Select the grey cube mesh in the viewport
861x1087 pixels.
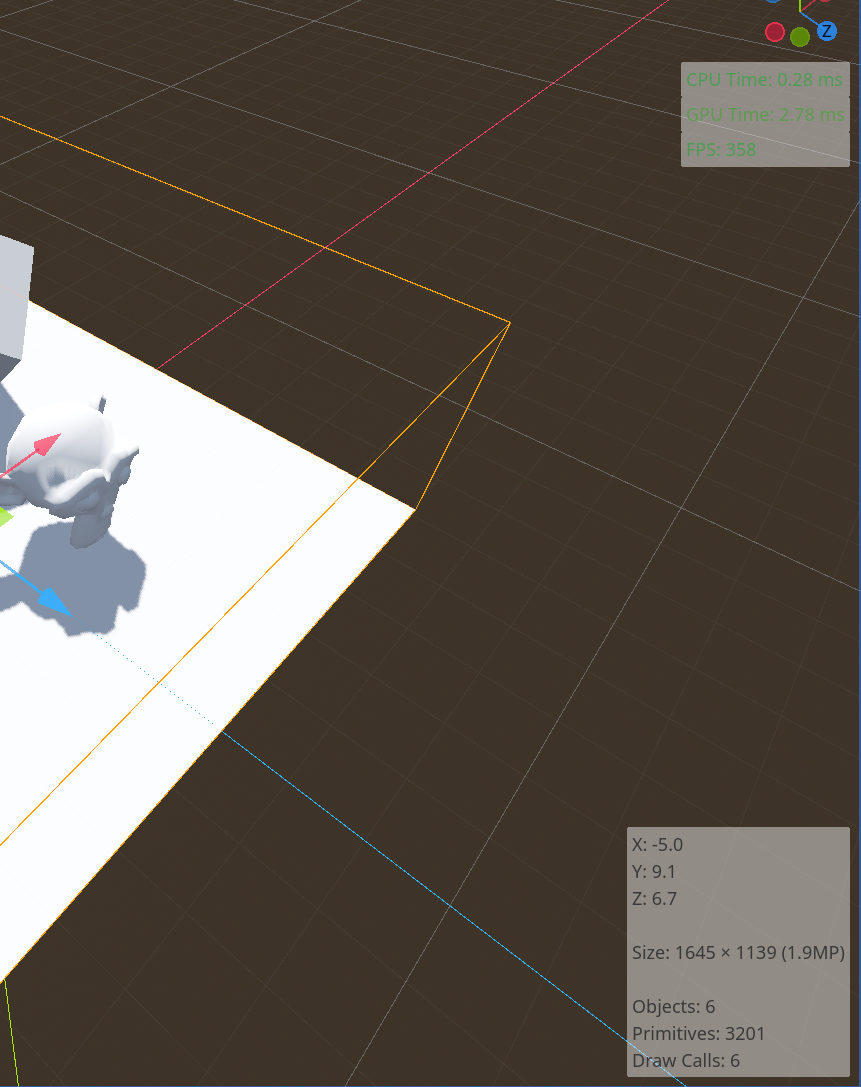point(14,298)
